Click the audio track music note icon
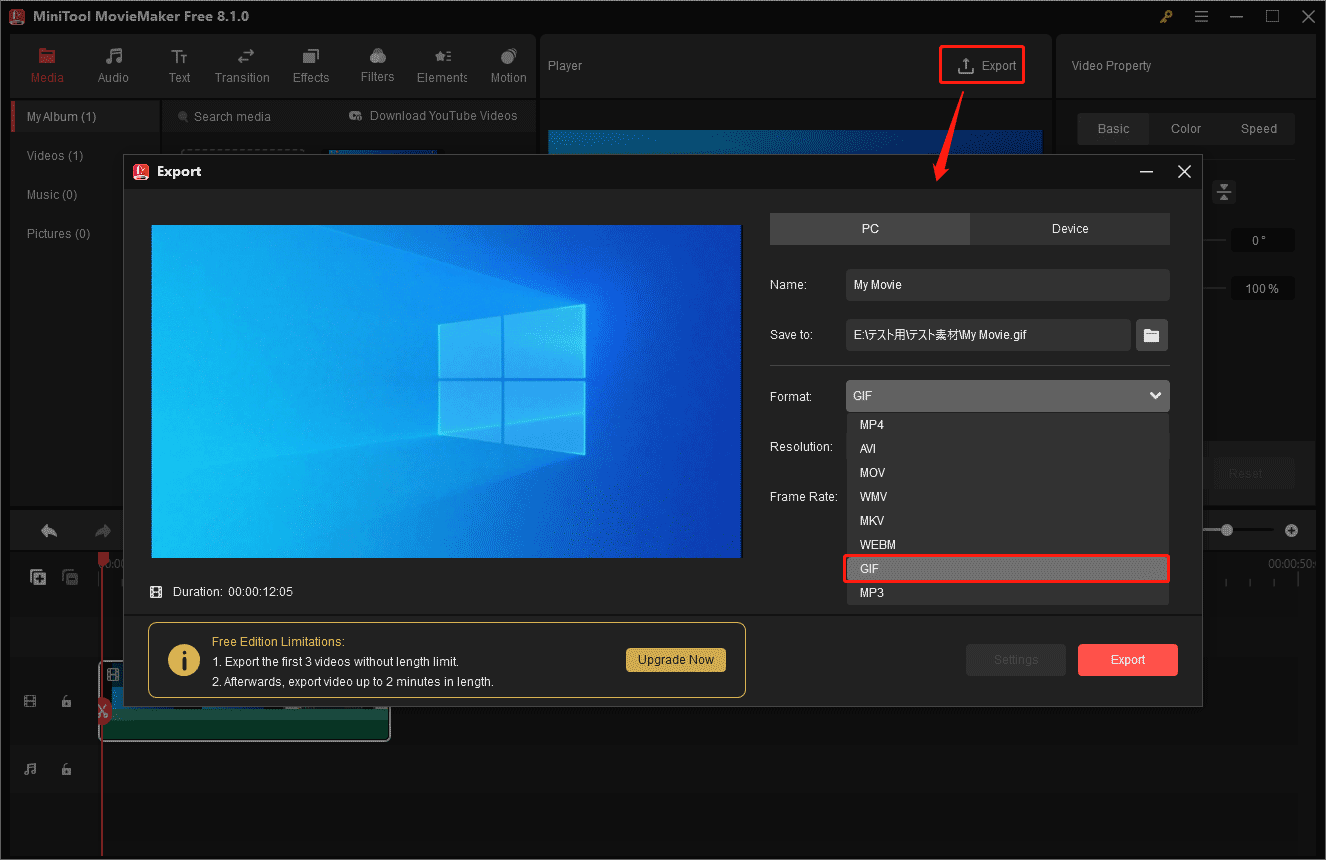1326x860 pixels. pos(30,769)
